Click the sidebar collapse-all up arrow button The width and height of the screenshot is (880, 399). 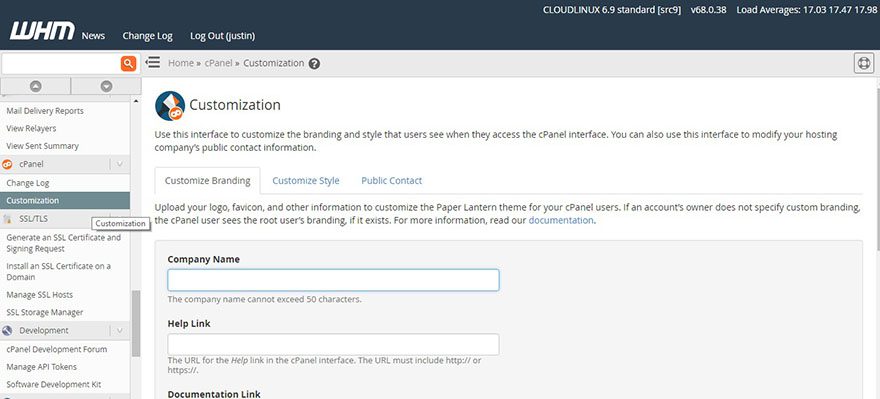tap(35, 86)
